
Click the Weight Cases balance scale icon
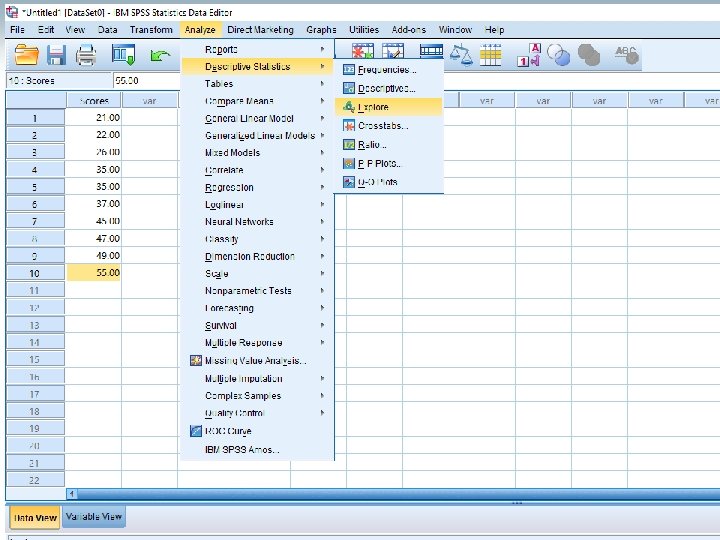coord(461,55)
